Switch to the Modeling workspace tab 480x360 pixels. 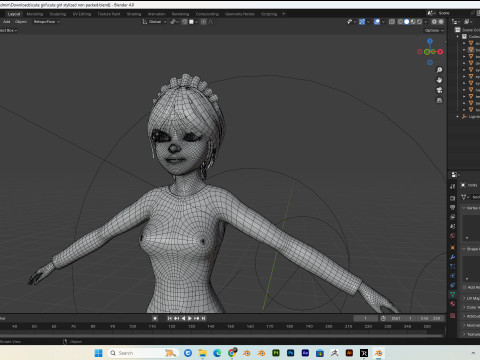pos(35,14)
